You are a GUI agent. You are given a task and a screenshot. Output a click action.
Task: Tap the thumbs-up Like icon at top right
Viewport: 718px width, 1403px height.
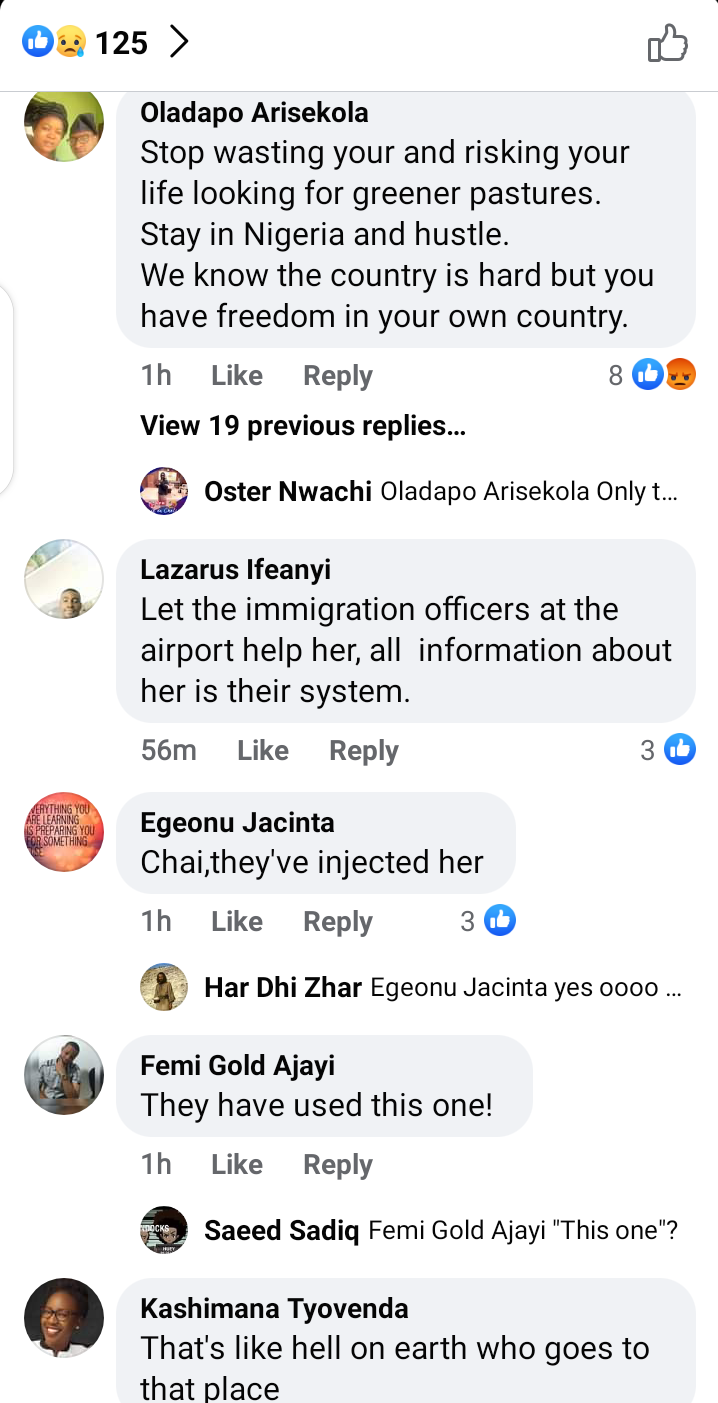(668, 43)
